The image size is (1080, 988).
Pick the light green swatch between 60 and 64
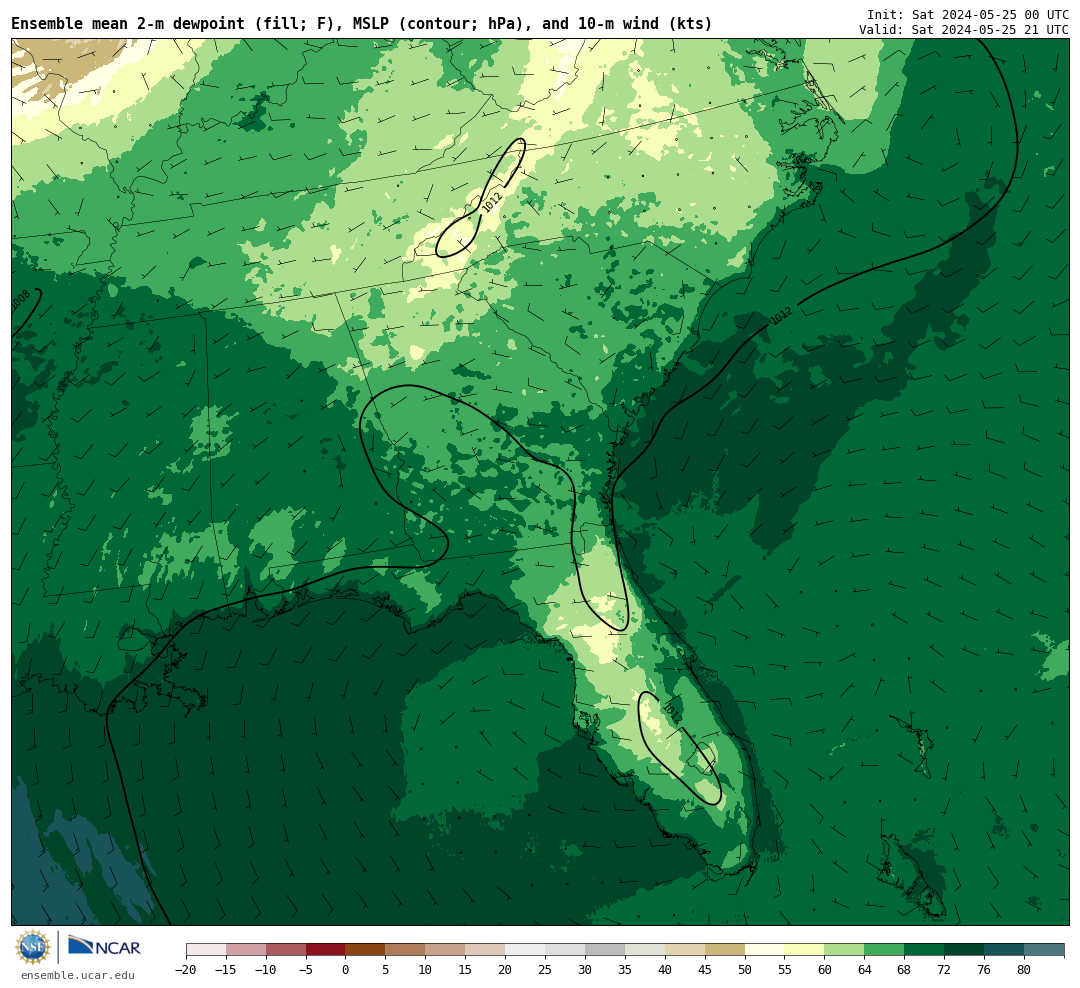[845, 950]
